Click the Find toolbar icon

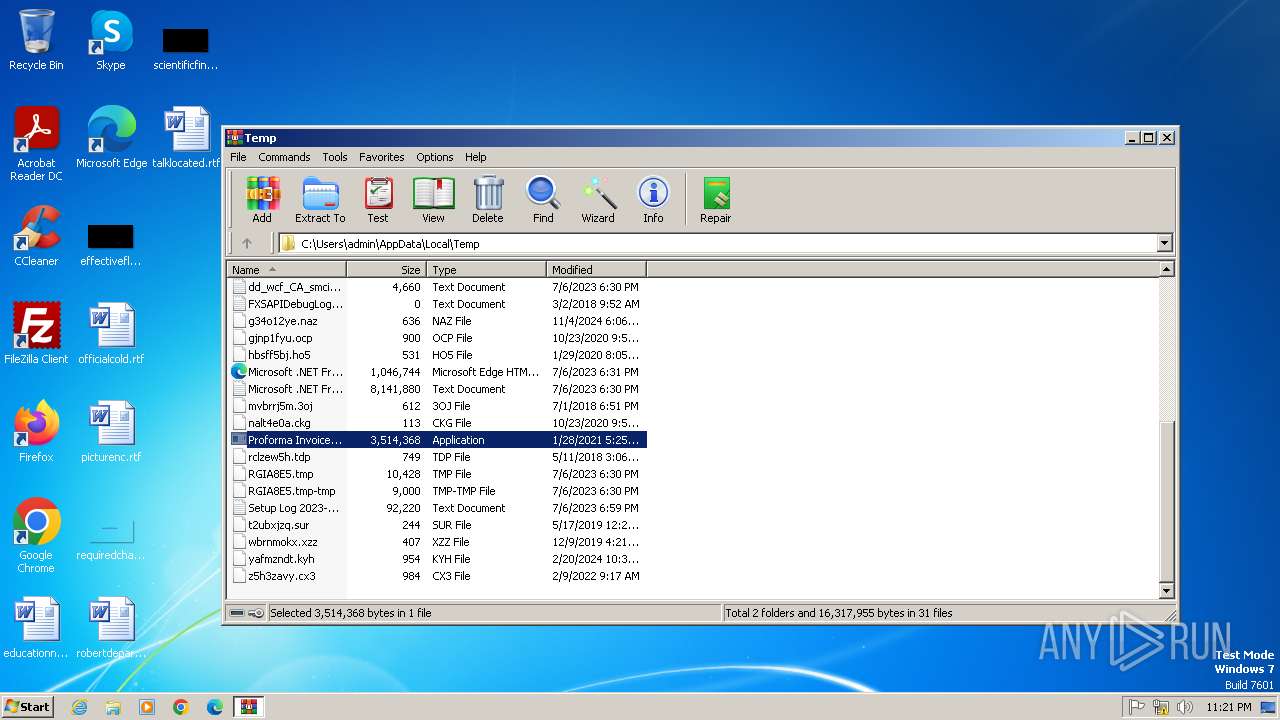click(x=543, y=200)
